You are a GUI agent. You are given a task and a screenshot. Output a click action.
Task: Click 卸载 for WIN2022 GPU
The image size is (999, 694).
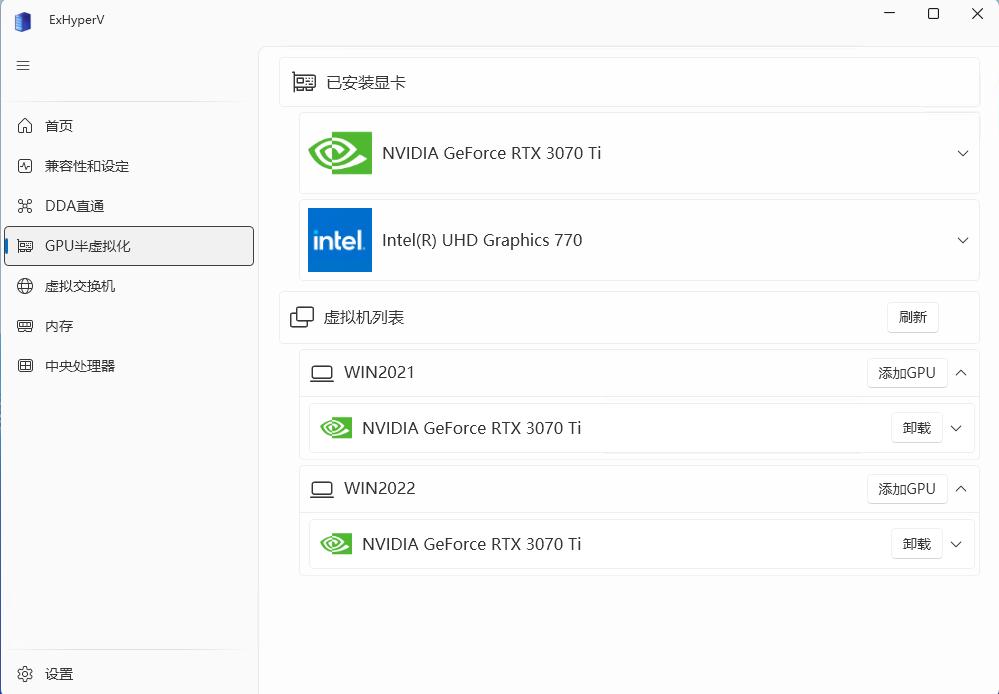pos(916,544)
